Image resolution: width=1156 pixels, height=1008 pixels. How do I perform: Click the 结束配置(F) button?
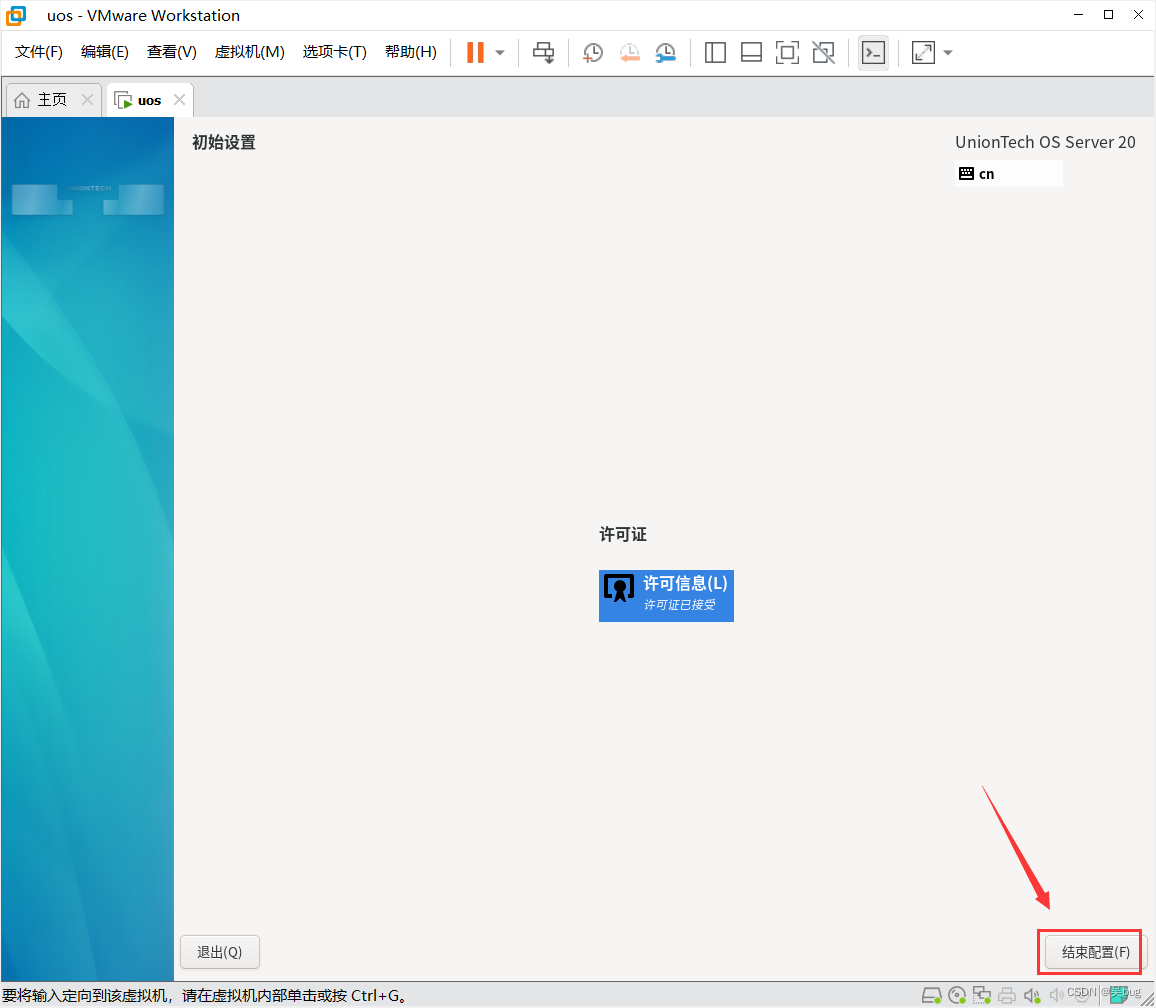[1095, 952]
